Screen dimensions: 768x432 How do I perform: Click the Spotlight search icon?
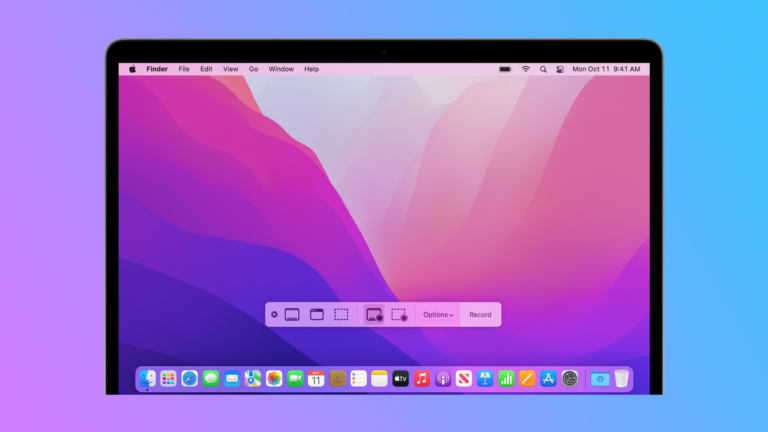pos(544,69)
